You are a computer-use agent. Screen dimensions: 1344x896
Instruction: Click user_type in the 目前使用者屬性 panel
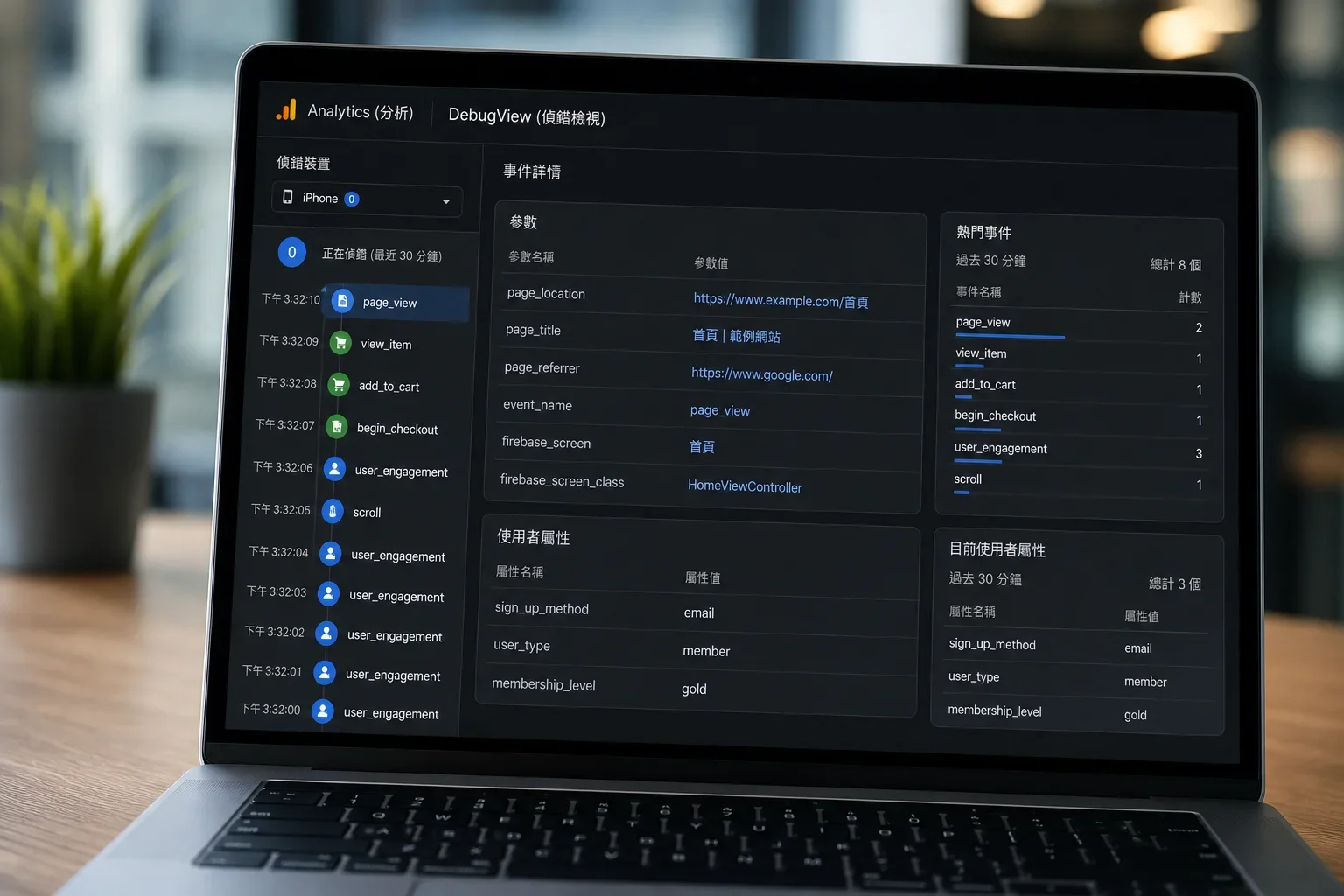point(974,676)
